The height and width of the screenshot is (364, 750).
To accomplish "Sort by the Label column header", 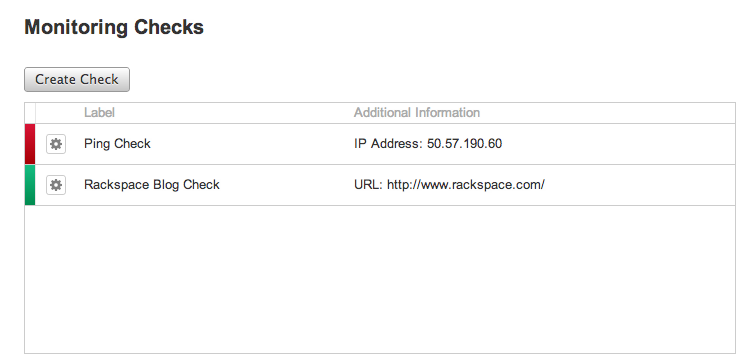I will 99,113.
